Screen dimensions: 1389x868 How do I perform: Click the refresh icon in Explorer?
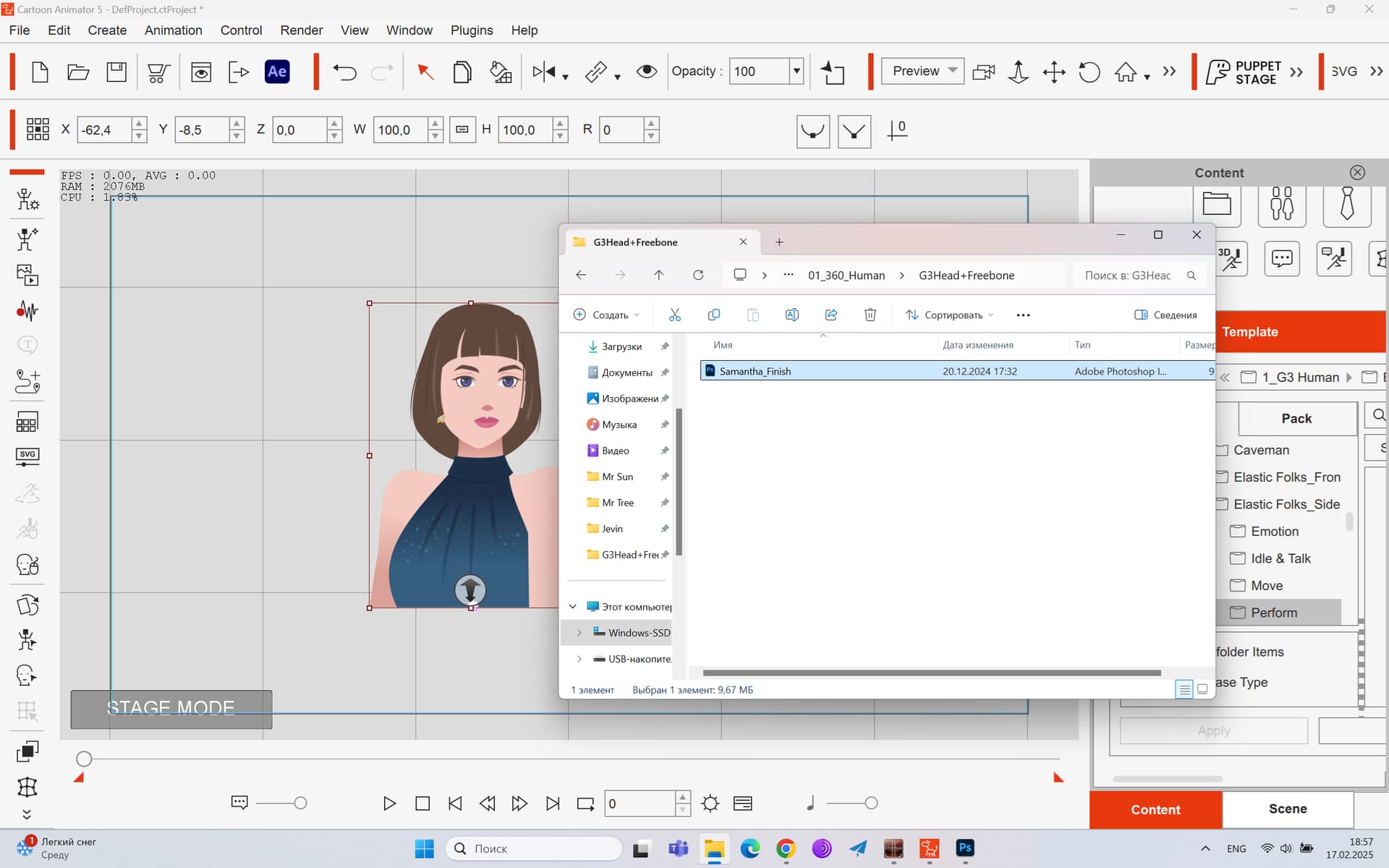(x=698, y=275)
